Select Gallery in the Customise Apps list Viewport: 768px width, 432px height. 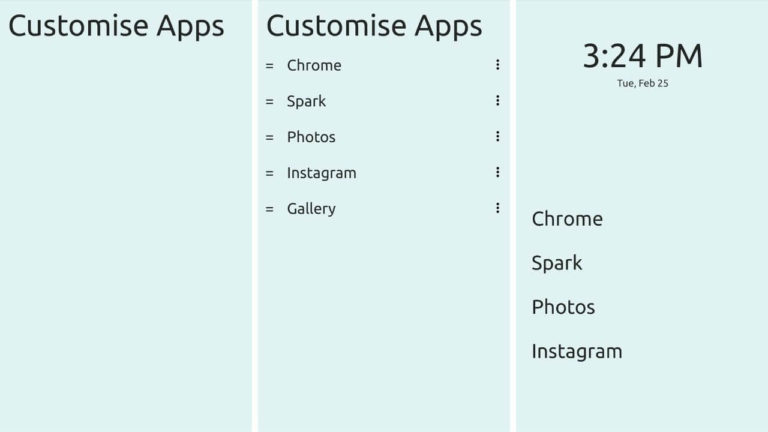pyautogui.click(x=311, y=209)
